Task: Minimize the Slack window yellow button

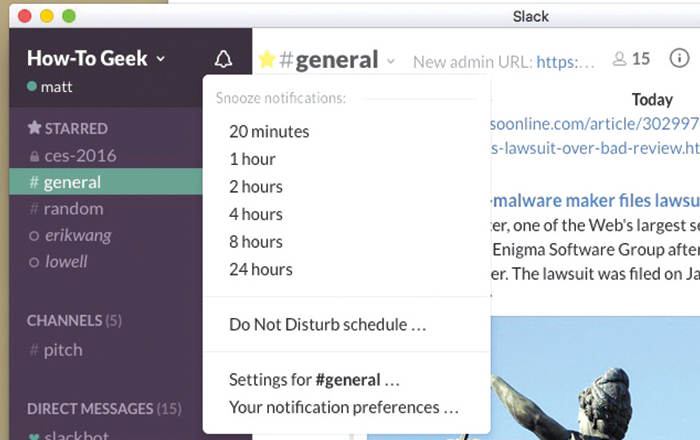Action: (x=47, y=16)
